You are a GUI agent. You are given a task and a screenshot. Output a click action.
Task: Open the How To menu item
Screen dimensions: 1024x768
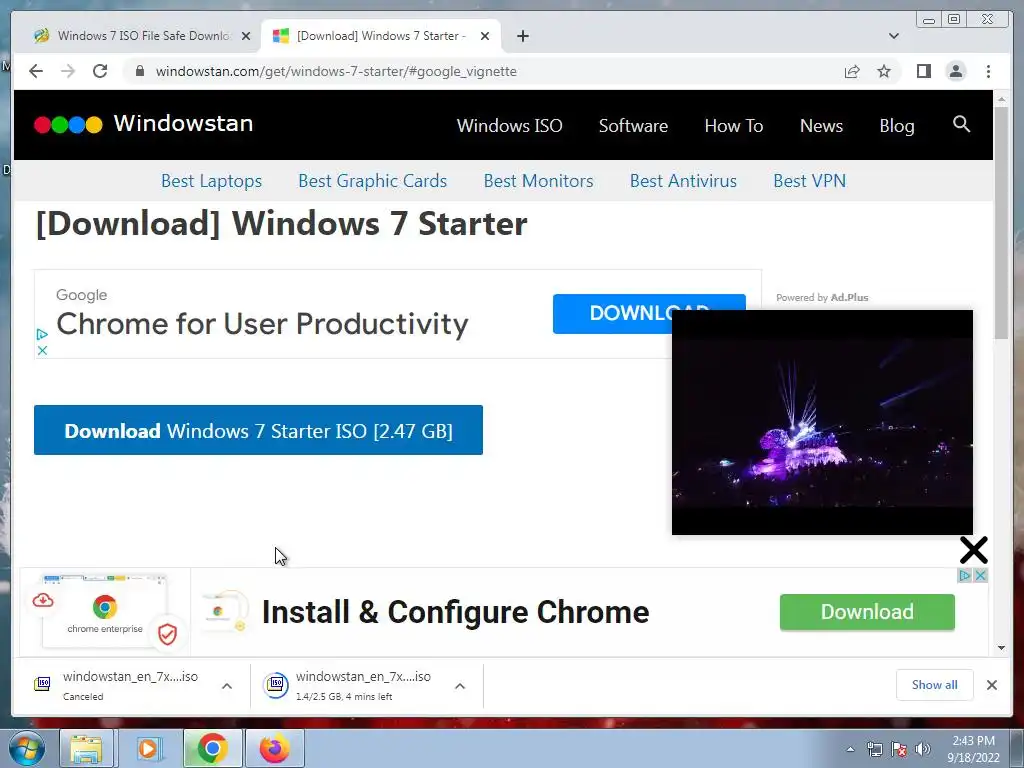[733, 125]
